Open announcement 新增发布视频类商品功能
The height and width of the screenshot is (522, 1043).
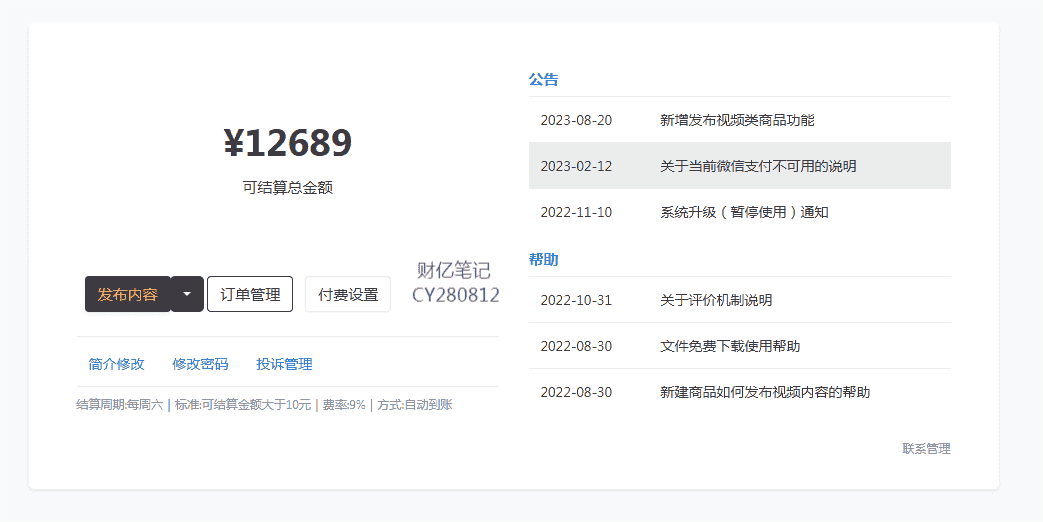click(737, 120)
